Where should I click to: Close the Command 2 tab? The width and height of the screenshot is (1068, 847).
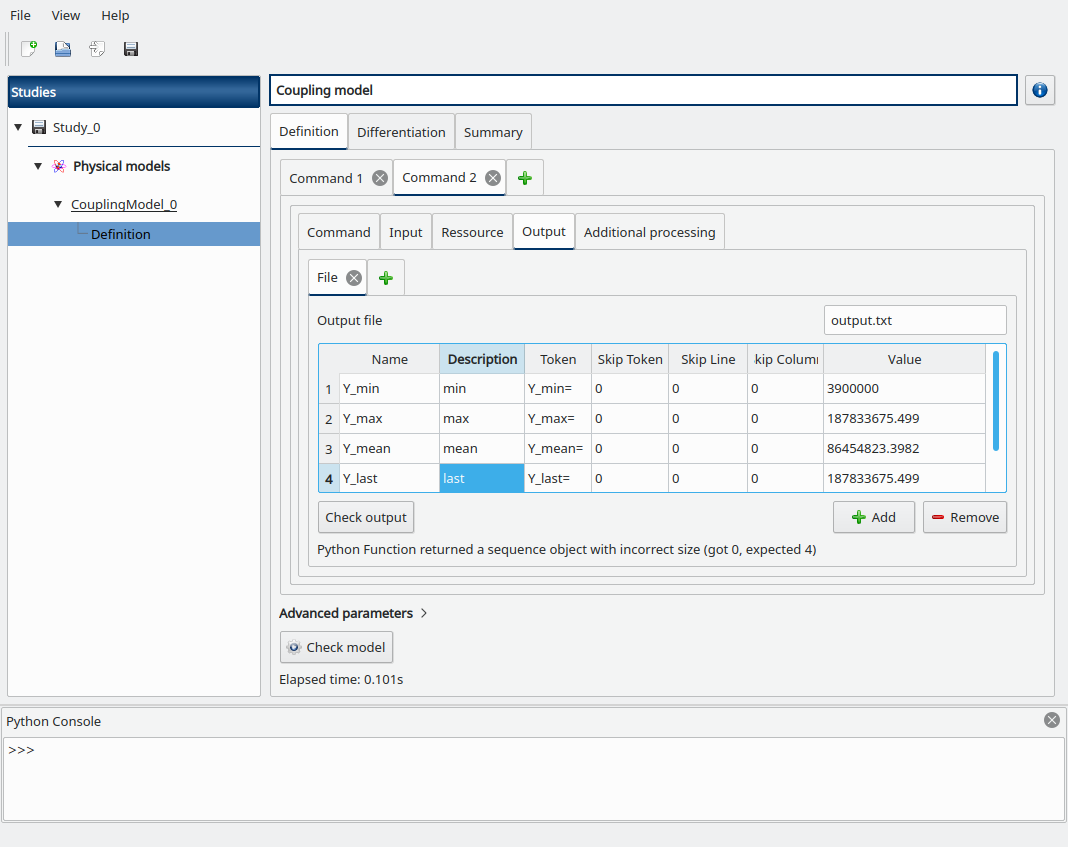pos(492,178)
